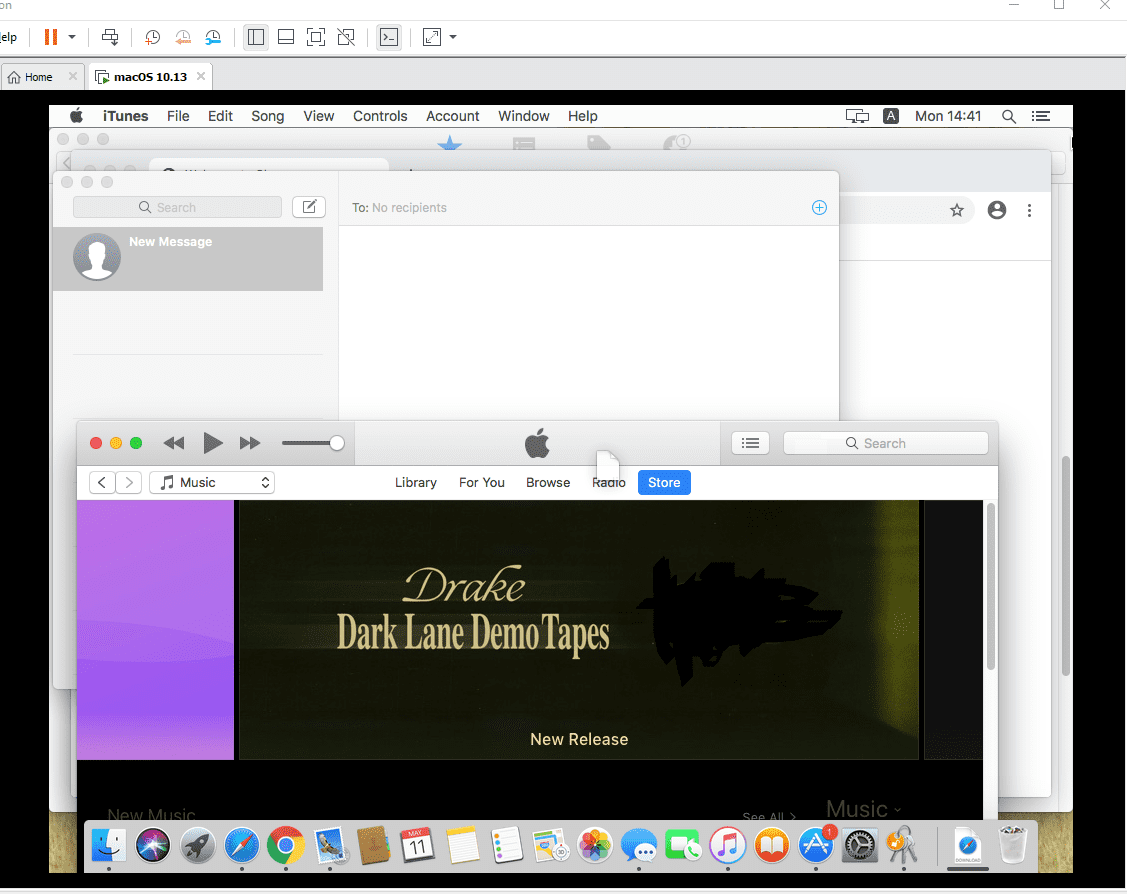The height and width of the screenshot is (894, 1127).
Task: Expand the Music media picker dropdown
Action: tap(212, 483)
